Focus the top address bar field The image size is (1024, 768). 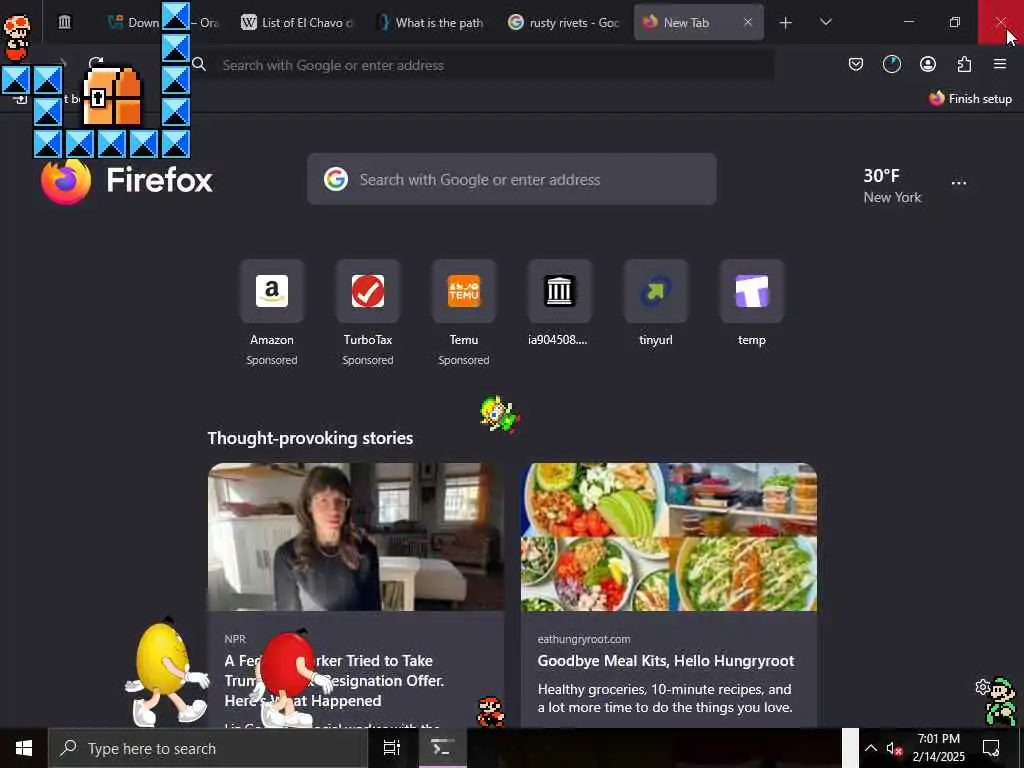[x=480, y=65]
